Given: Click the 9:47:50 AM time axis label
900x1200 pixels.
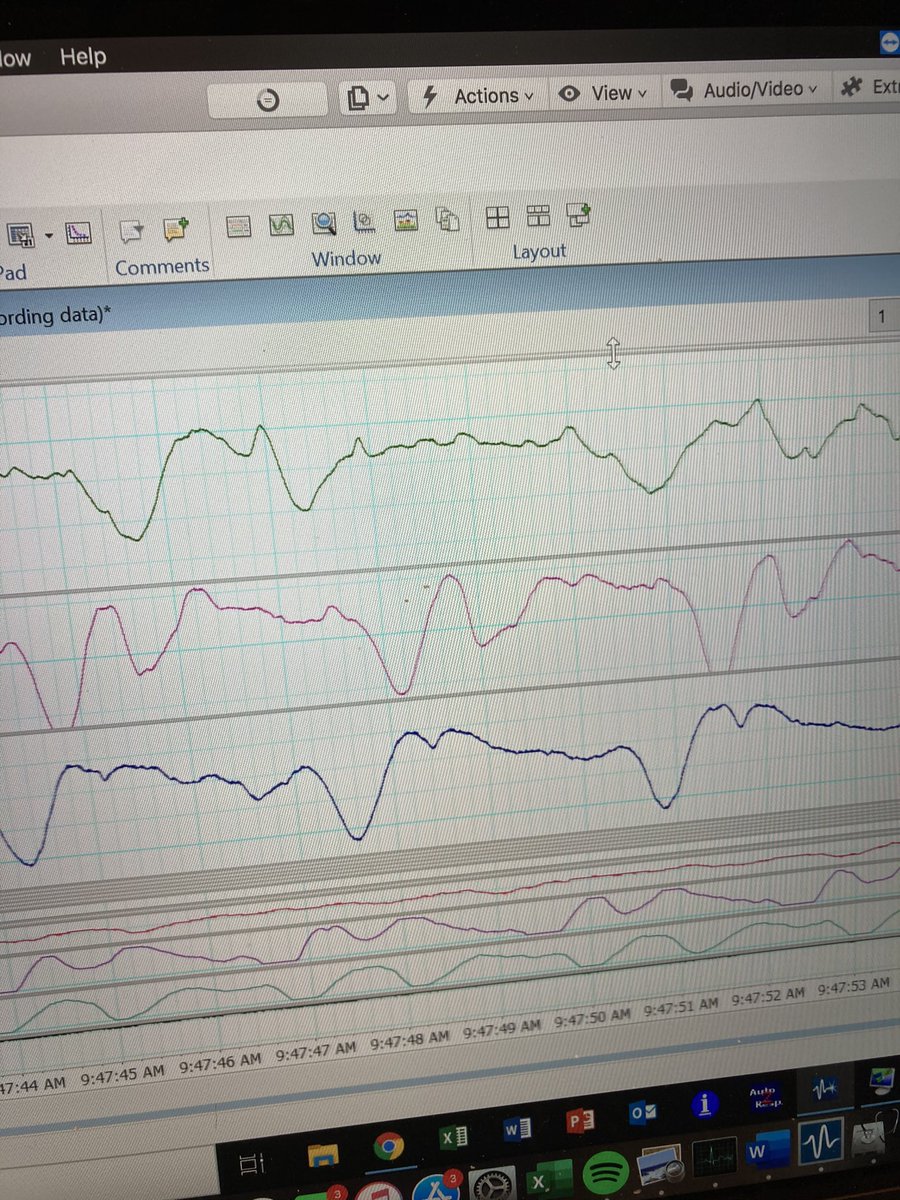Looking at the screenshot, I should pyautogui.click(x=592, y=1018).
